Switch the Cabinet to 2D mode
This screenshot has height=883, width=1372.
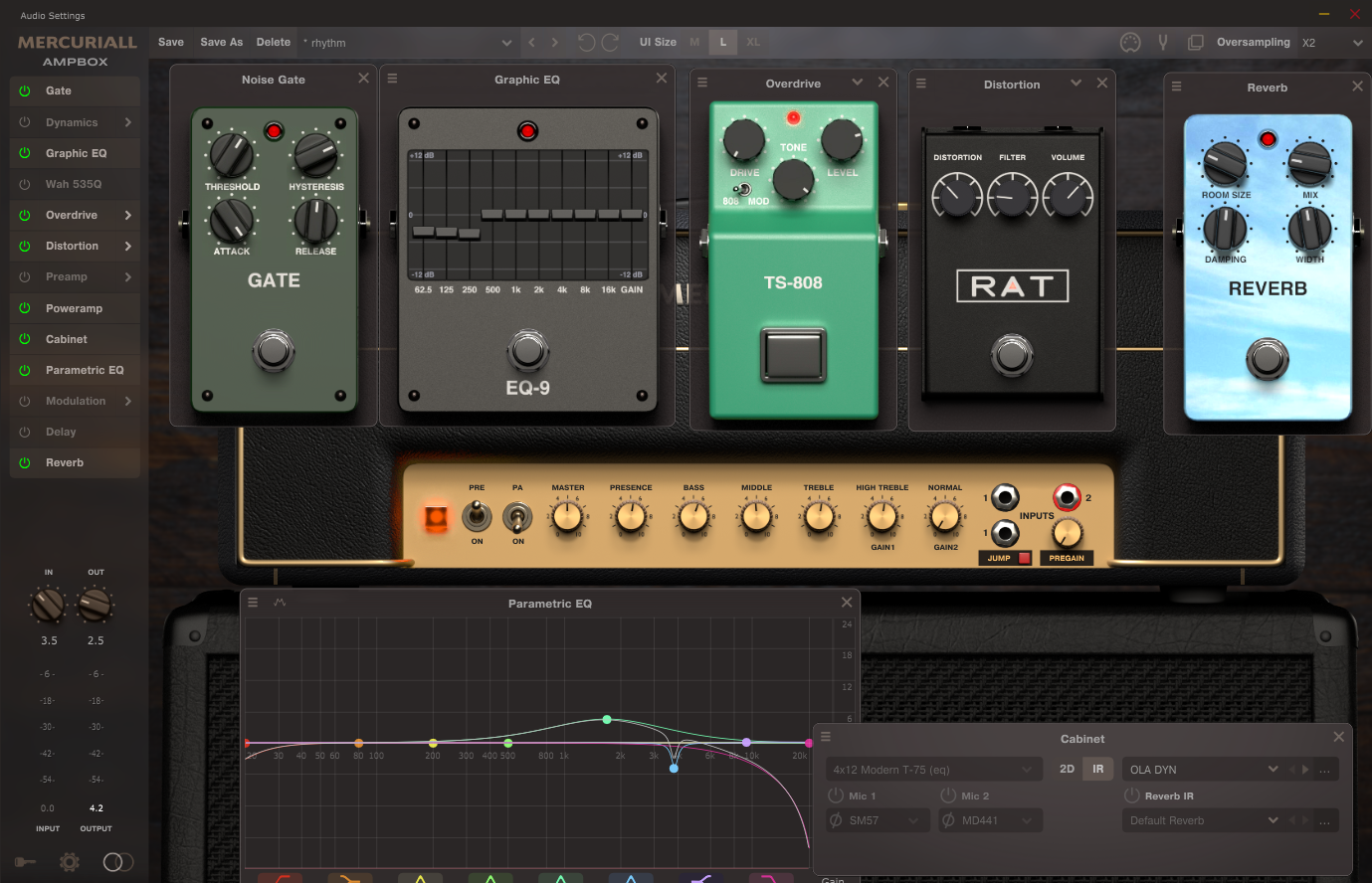tap(1067, 769)
